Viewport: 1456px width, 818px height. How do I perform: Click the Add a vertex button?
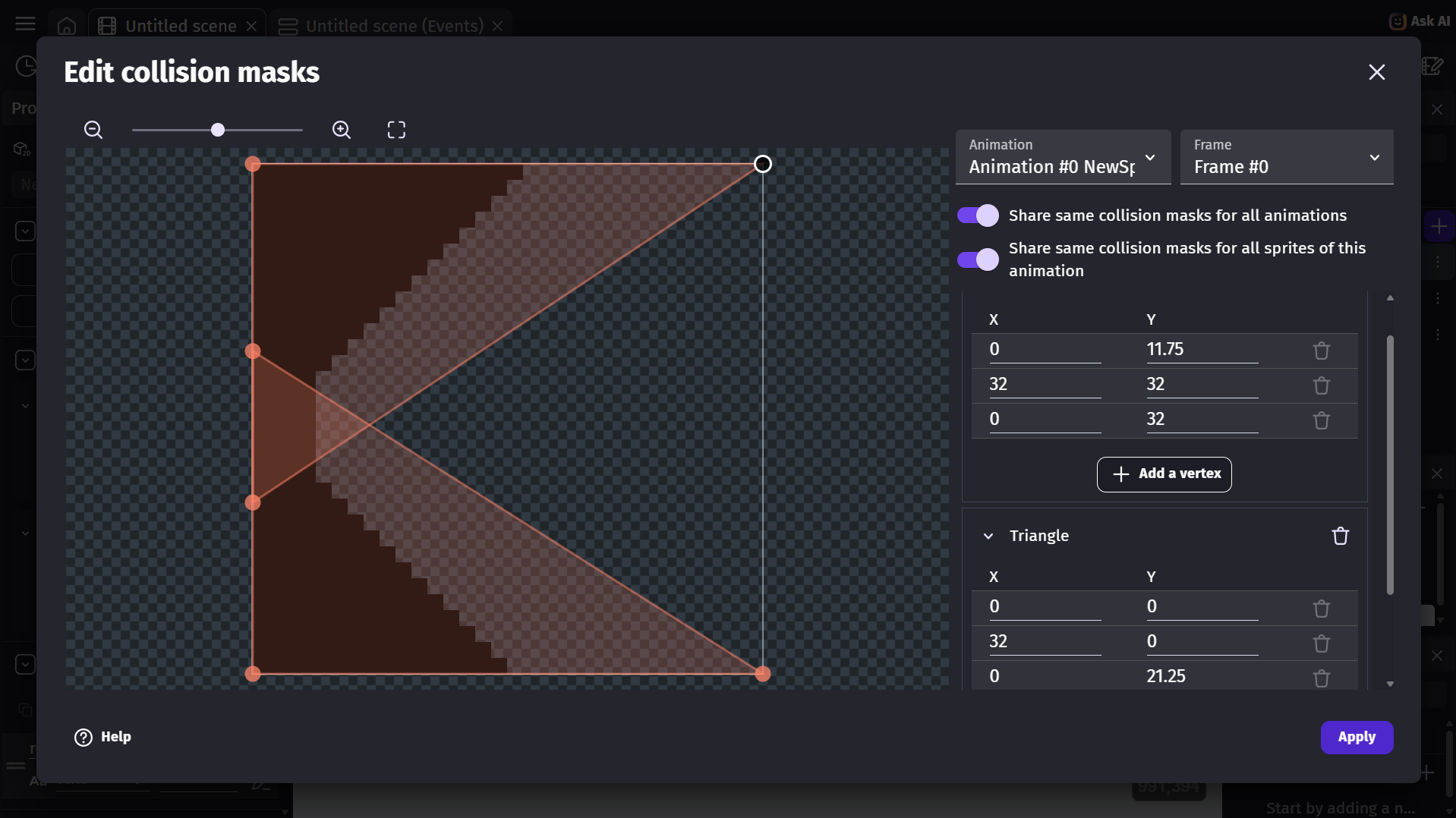[1164, 474]
